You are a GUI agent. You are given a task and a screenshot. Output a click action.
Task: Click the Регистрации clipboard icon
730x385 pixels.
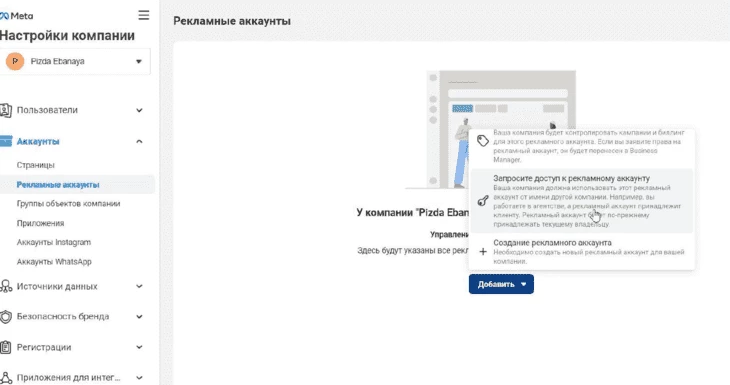tap(6, 347)
